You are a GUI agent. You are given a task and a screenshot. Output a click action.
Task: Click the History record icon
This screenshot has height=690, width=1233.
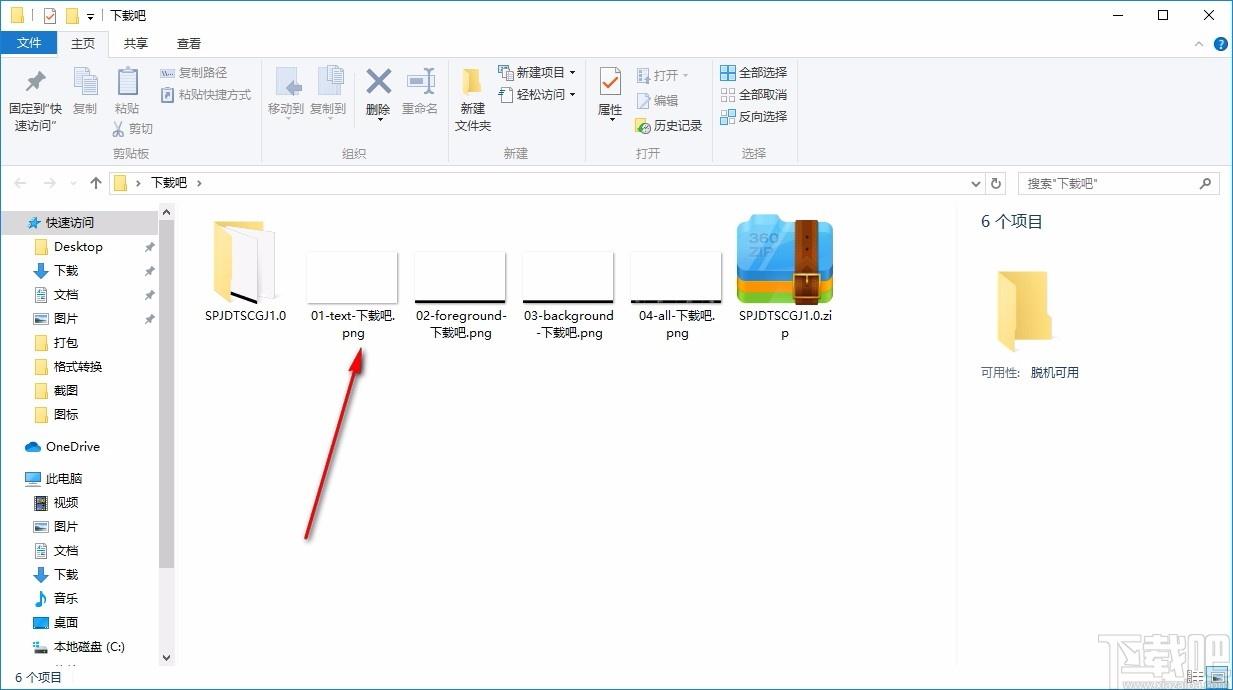tap(643, 126)
